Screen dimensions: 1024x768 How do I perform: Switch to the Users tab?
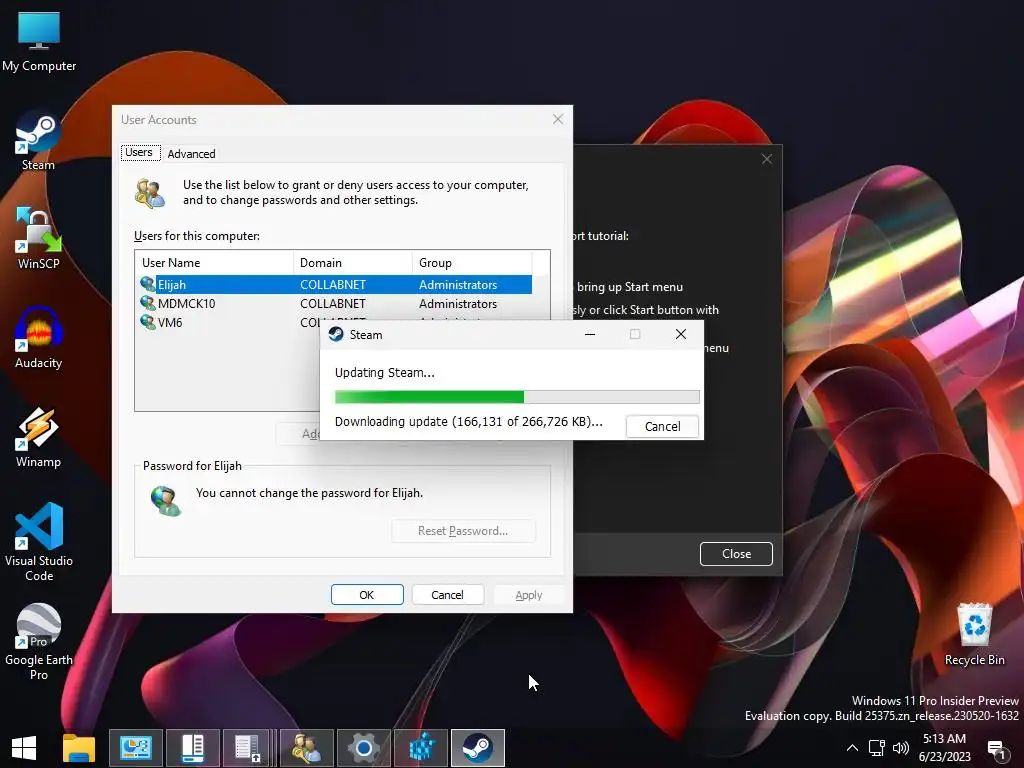click(x=139, y=152)
